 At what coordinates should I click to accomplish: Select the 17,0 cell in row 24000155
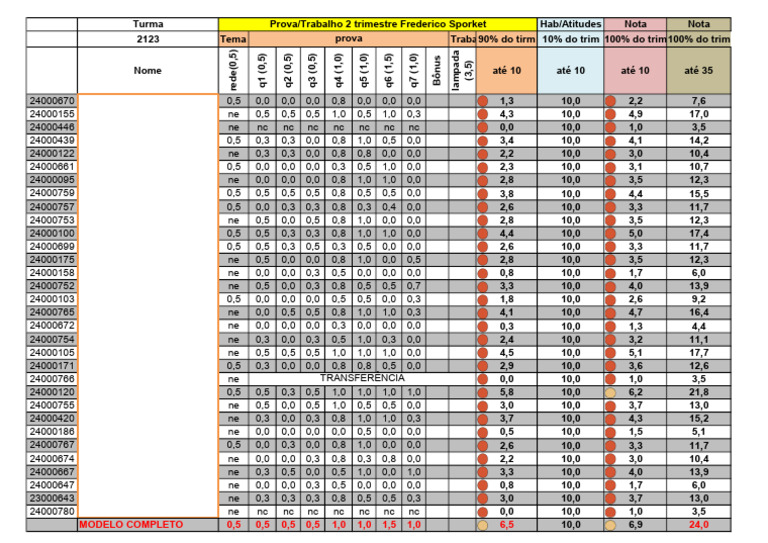(698, 114)
